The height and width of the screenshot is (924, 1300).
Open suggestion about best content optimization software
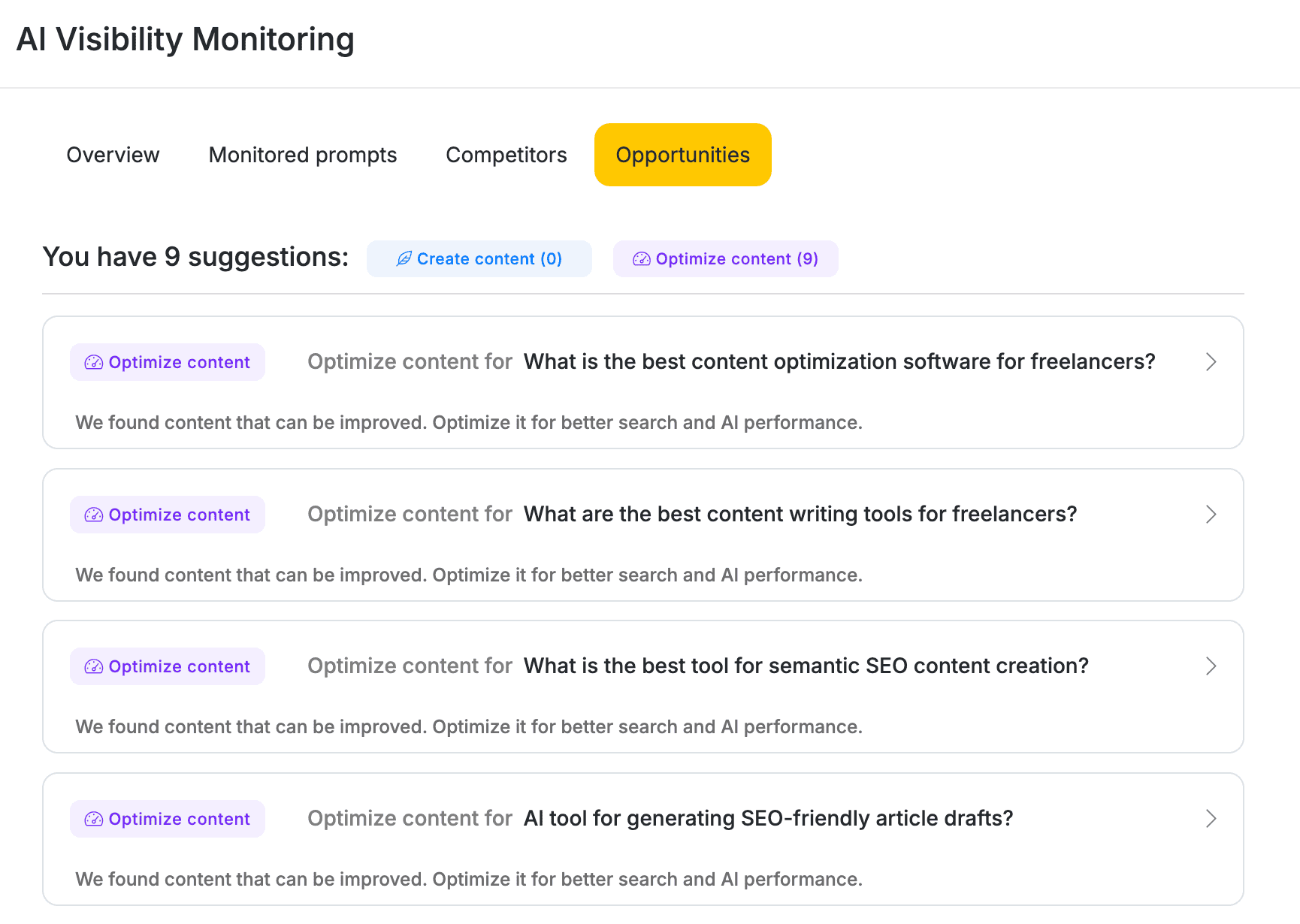pyautogui.click(x=839, y=362)
